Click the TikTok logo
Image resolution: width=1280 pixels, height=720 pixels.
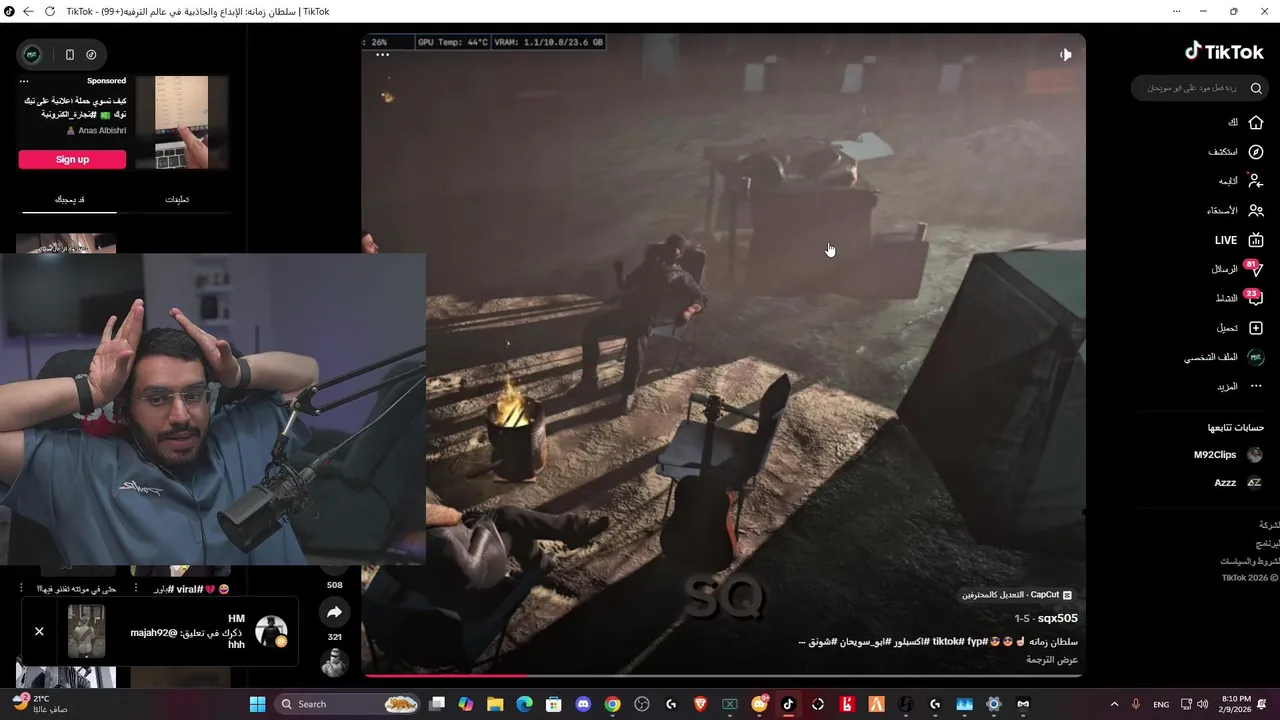click(x=1224, y=51)
